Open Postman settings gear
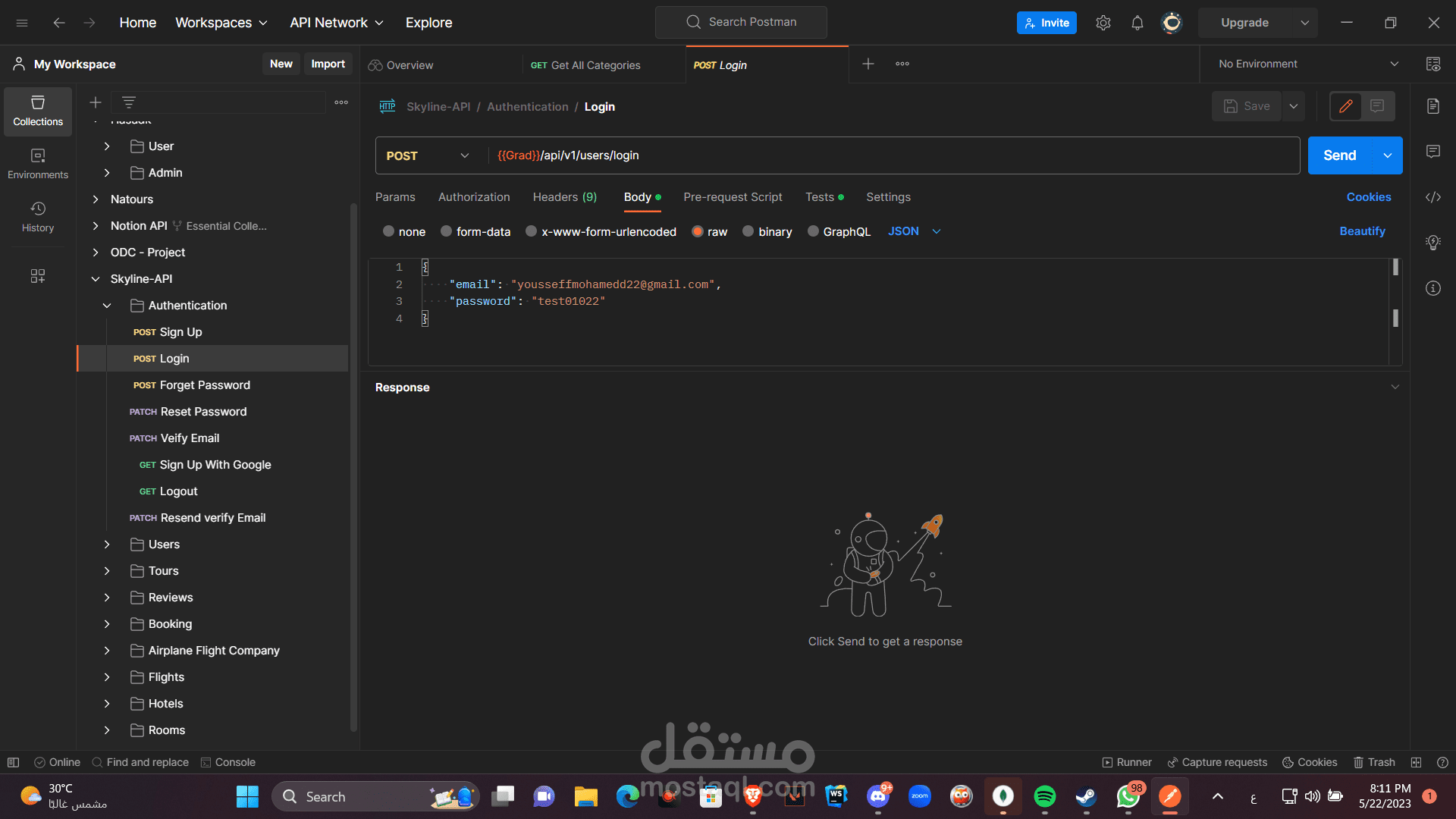Image resolution: width=1456 pixels, height=819 pixels. pyautogui.click(x=1103, y=23)
